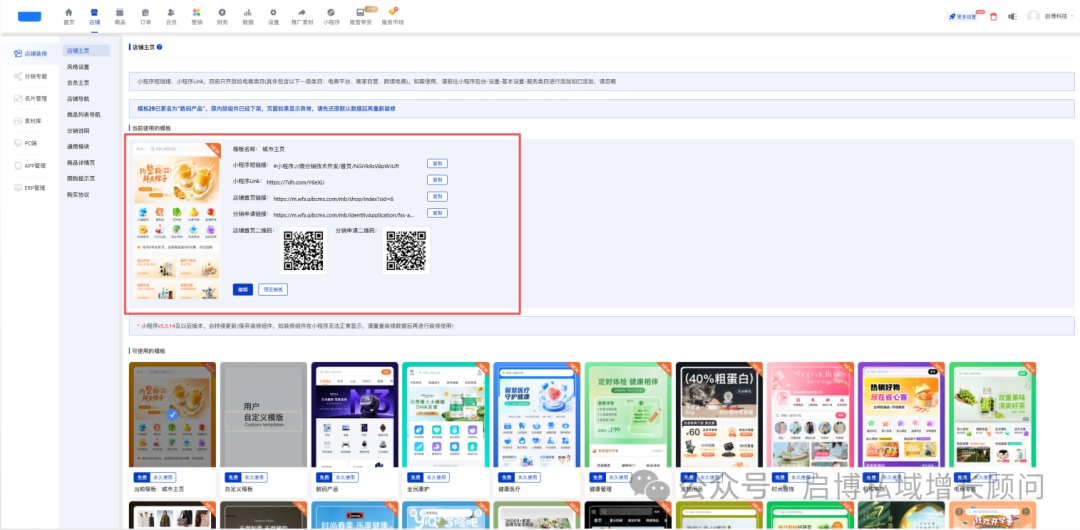Viewport: 1080px width, 530px height.
Task: Click the red trash bin icon in header
Action: click(x=993, y=17)
